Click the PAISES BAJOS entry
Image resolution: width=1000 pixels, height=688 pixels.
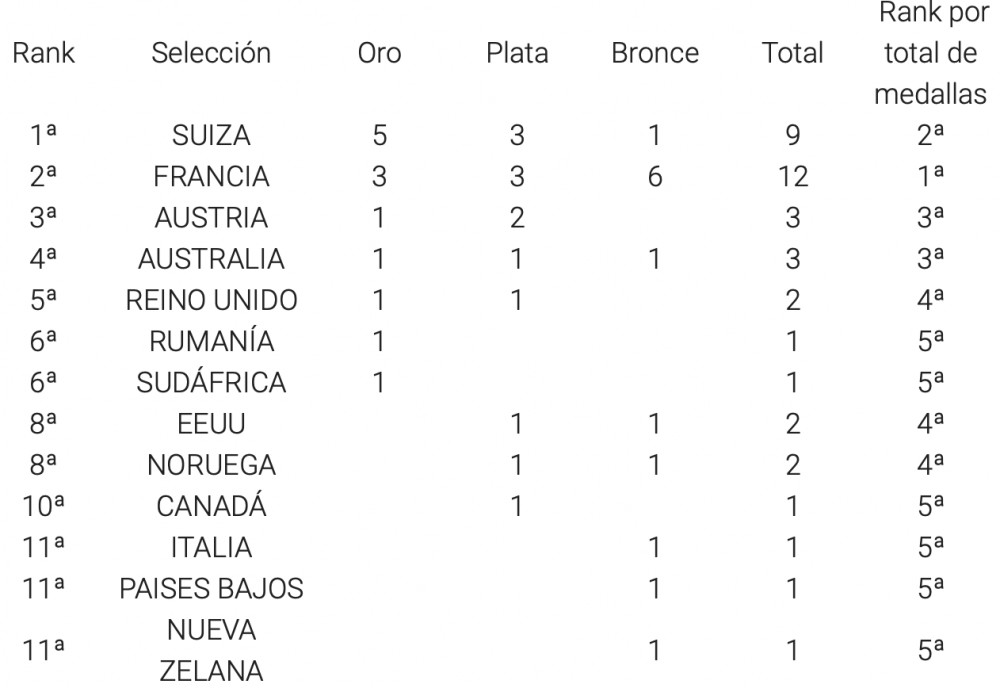(211, 589)
